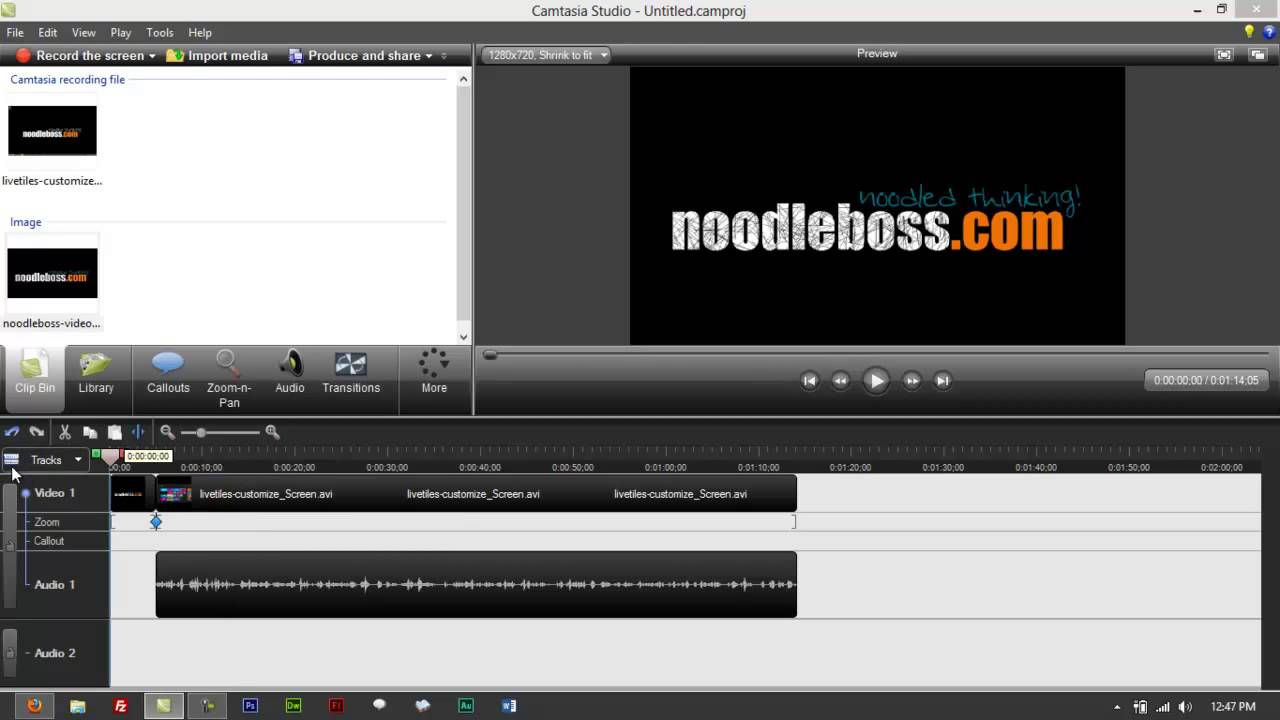This screenshot has height=720, width=1280.
Task: Click the Record the screen button
Action: [79, 56]
